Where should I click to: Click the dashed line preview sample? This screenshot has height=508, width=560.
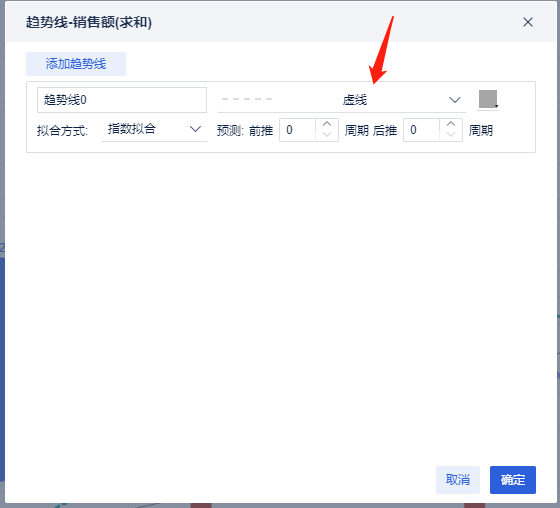pyautogui.click(x=247, y=99)
